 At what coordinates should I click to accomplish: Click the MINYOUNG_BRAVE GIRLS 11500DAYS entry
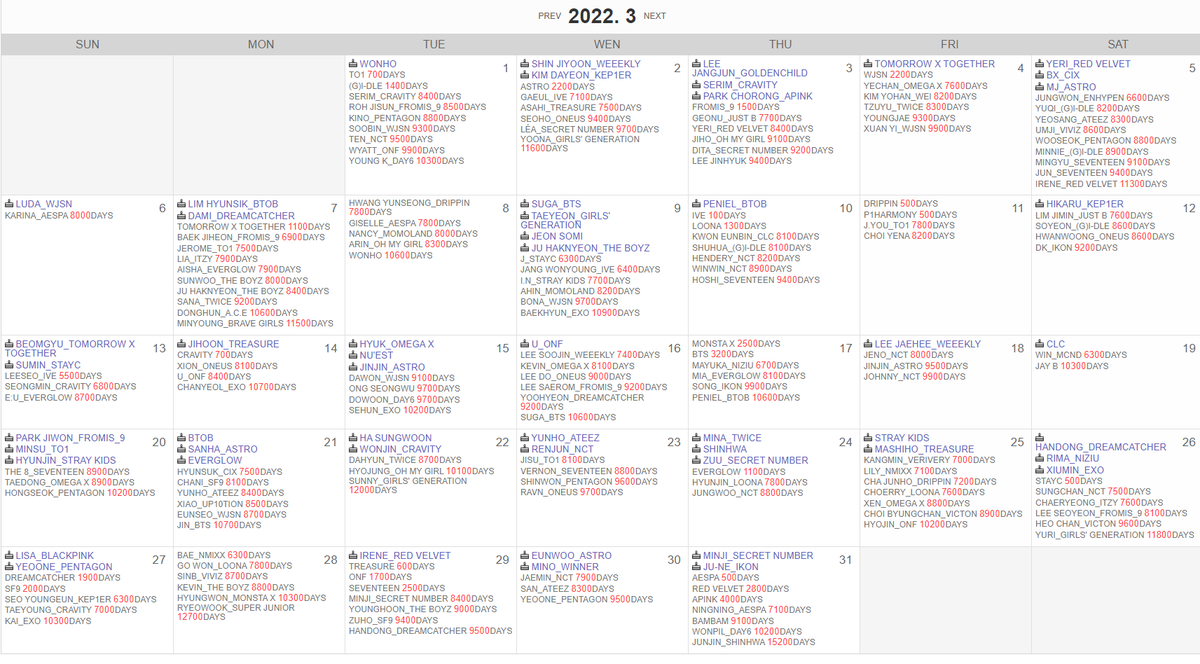(255, 323)
